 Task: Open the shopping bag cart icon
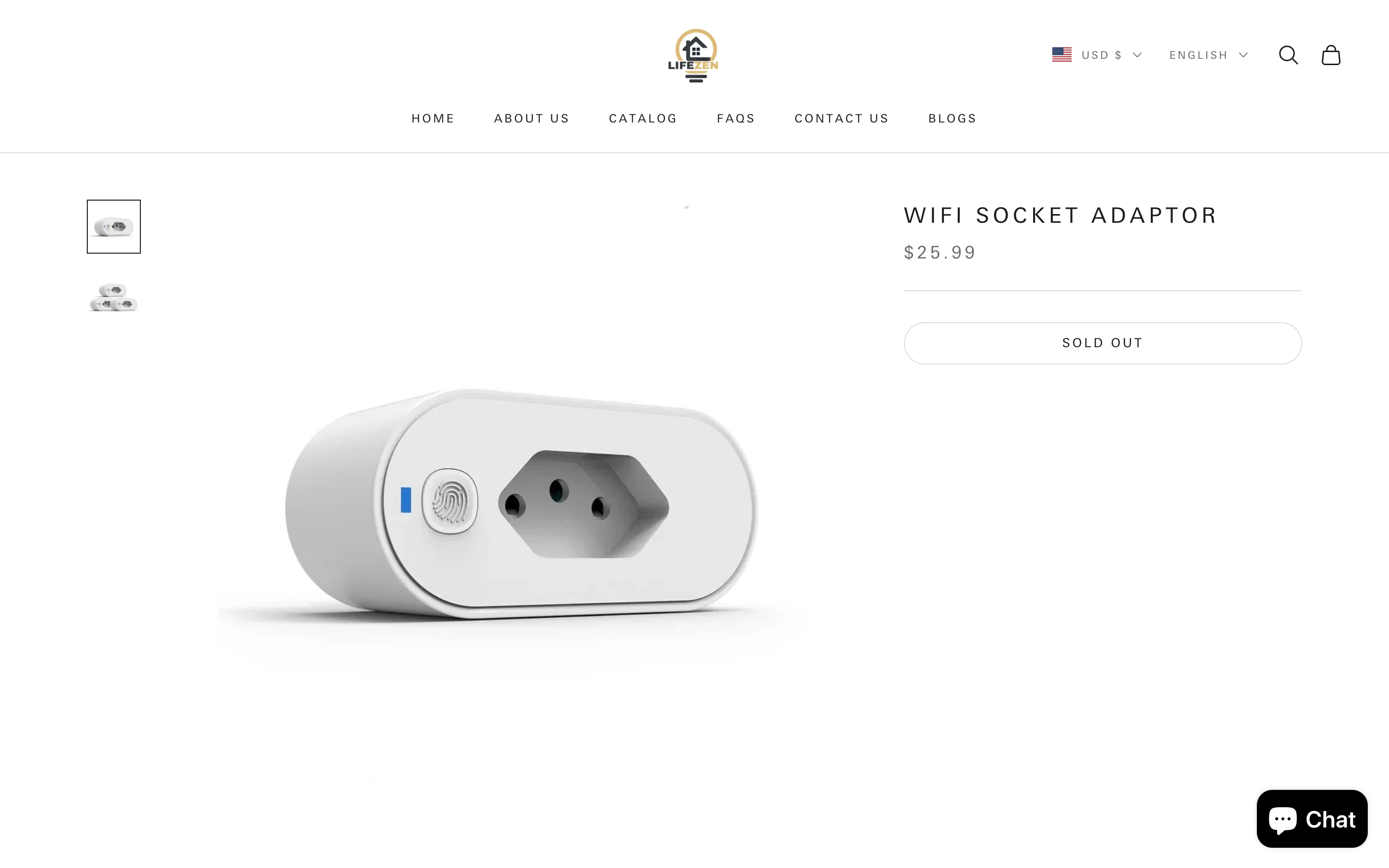coord(1331,55)
